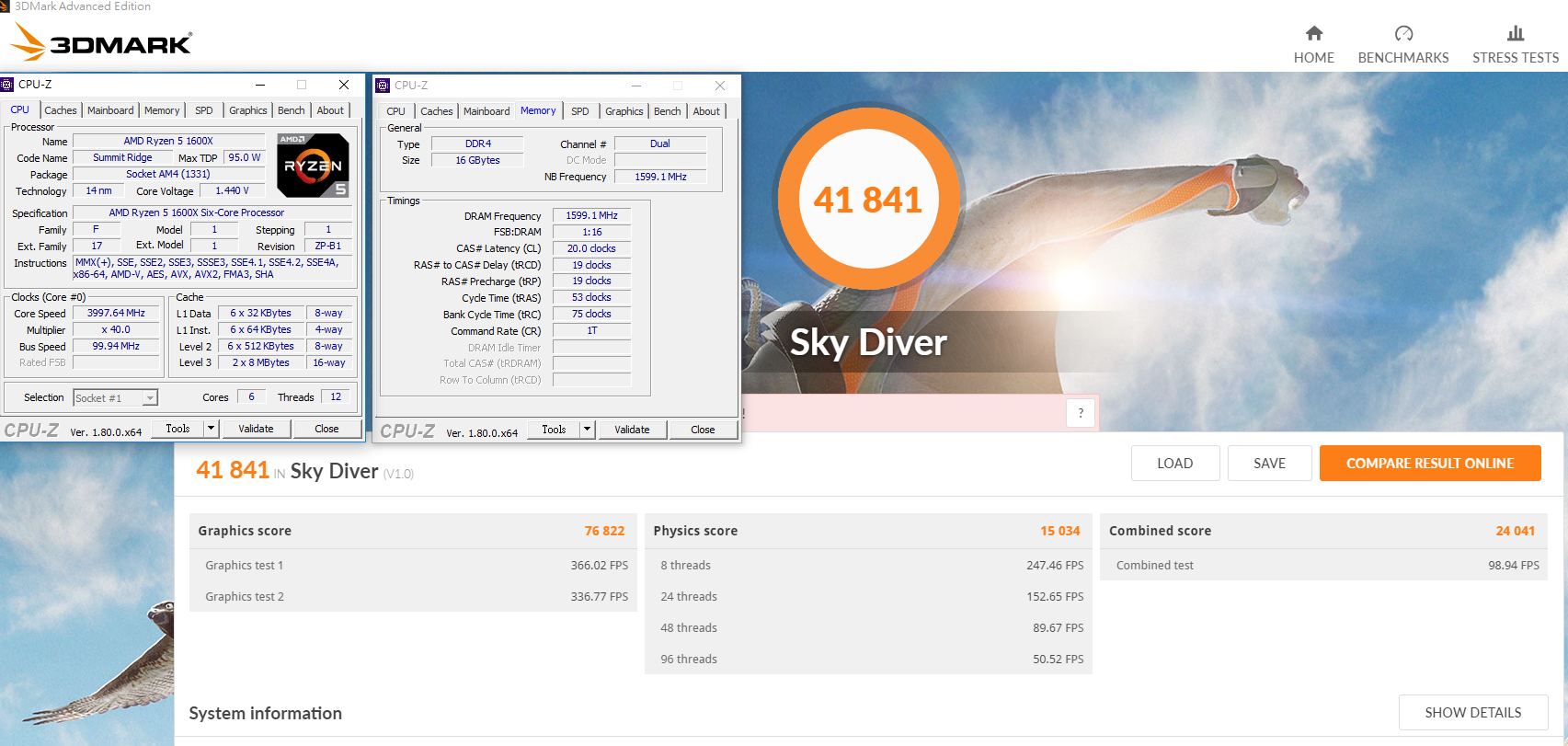Click Validate in right CPU-Z window
Screen dimensions: 1568x746
[632, 430]
